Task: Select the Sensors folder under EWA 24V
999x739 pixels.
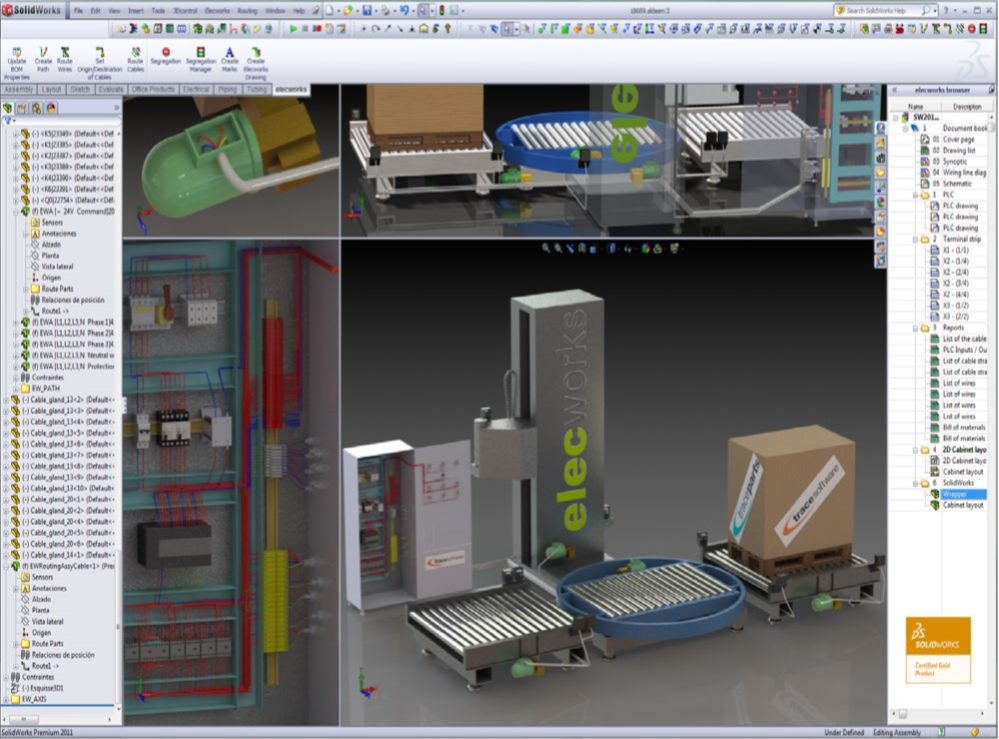Action: coord(47,222)
